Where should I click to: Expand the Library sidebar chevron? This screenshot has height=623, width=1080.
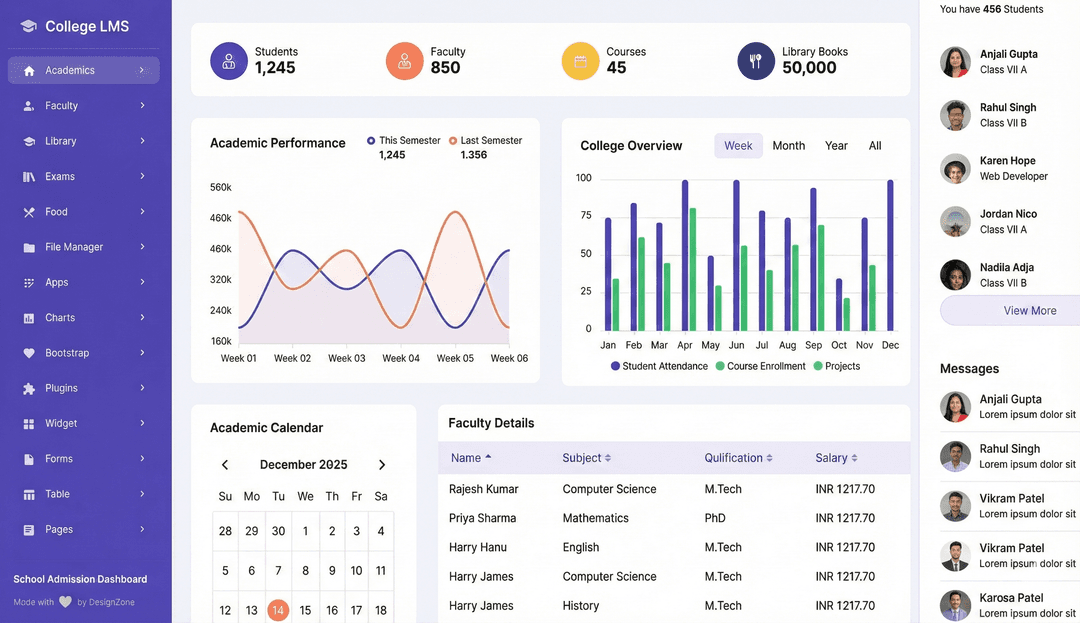[x=143, y=141]
